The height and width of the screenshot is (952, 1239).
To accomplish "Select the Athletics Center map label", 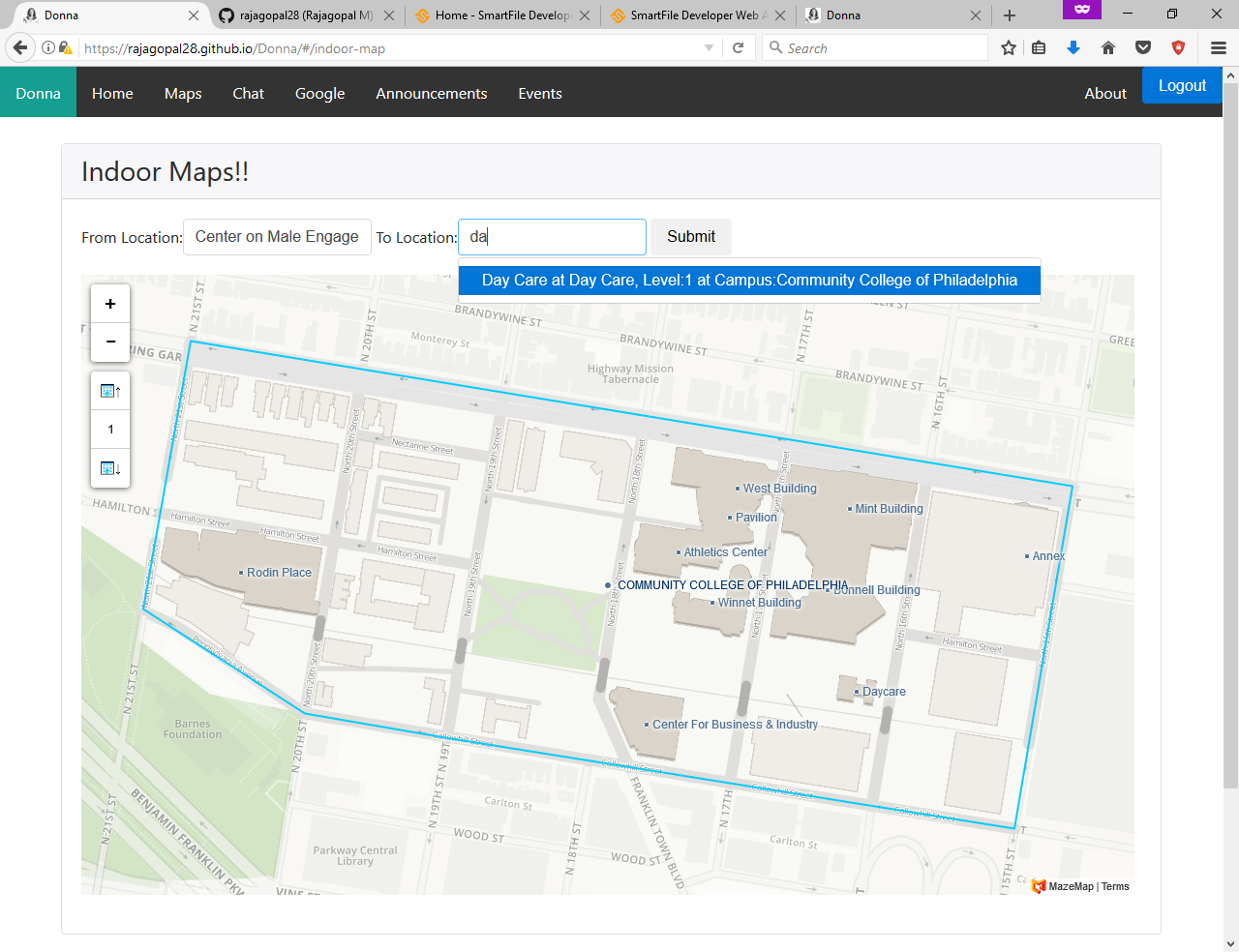I will pyautogui.click(x=725, y=552).
